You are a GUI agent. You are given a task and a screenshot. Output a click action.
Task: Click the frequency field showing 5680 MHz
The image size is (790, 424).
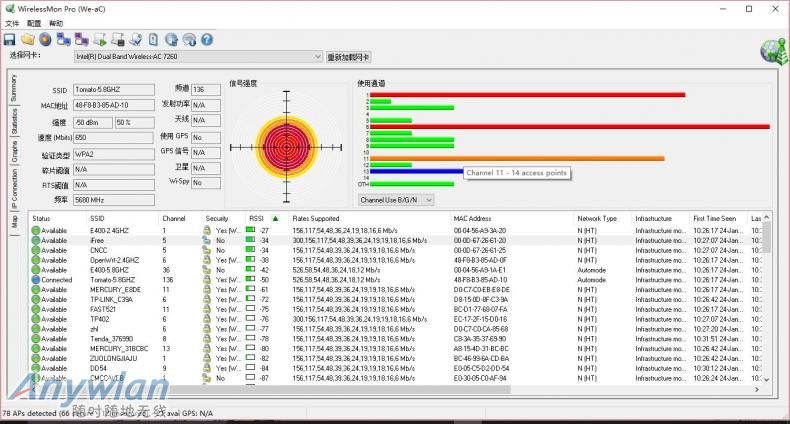point(114,200)
